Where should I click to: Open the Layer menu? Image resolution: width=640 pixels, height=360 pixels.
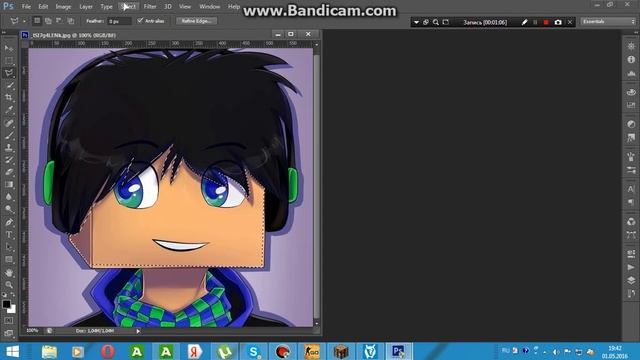point(86,7)
